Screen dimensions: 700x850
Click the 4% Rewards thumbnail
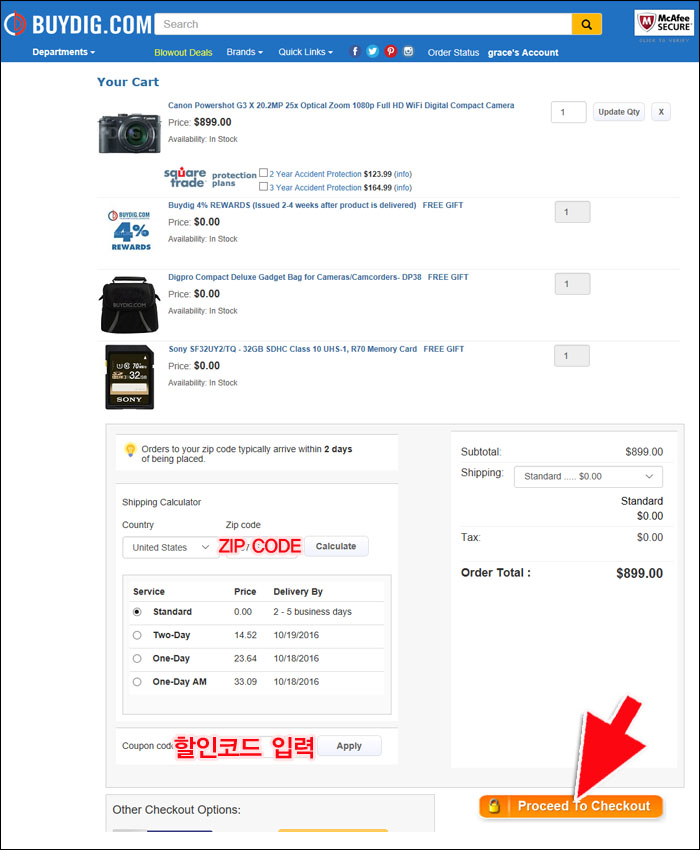pyautogui.click(x=130, y=230)
